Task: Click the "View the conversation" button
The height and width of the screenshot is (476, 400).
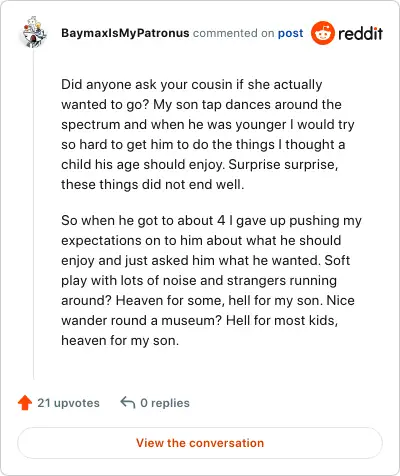Action: 200,443
